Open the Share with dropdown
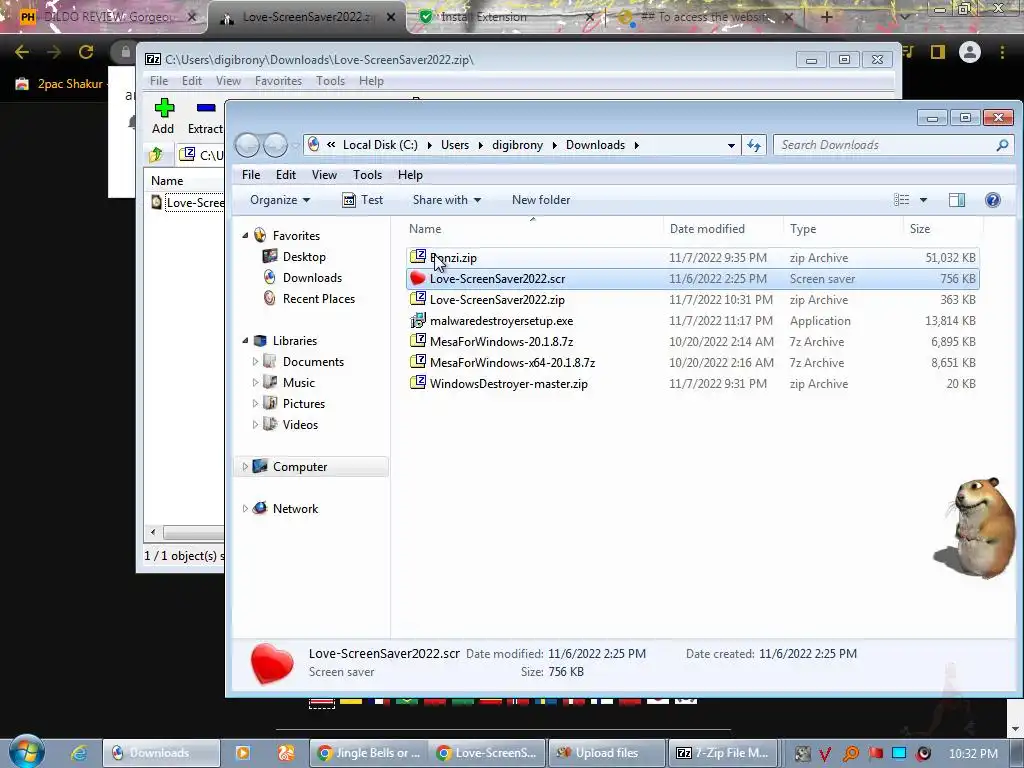 point(447,200)
